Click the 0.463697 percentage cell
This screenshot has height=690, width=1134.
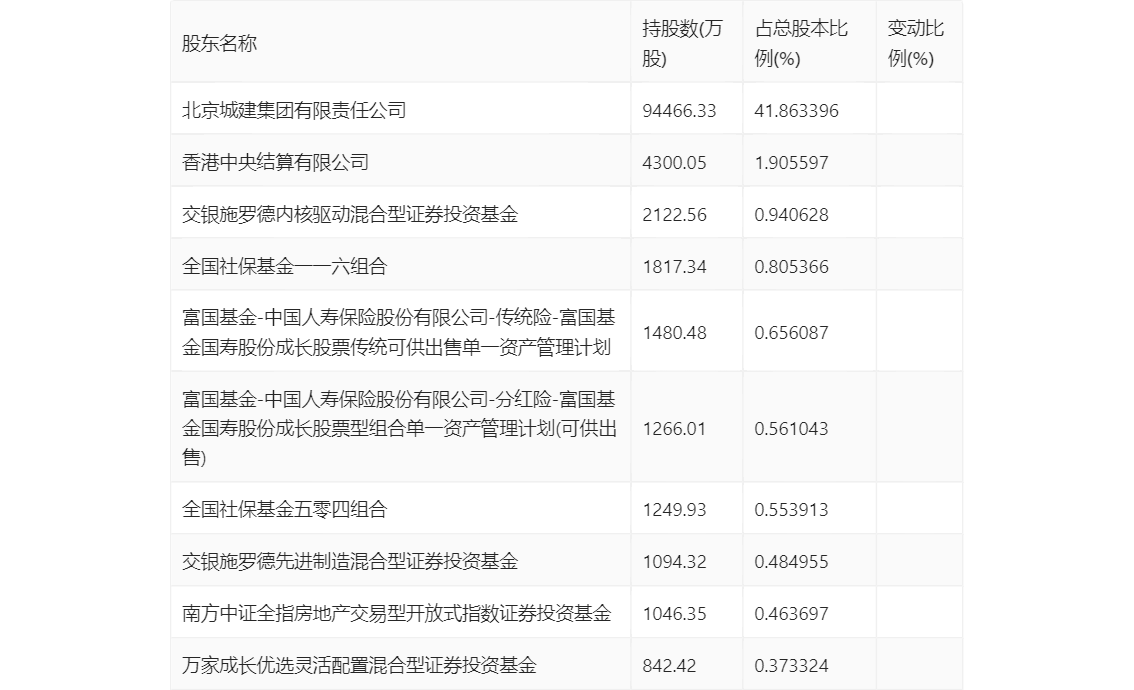pos(791,614)
